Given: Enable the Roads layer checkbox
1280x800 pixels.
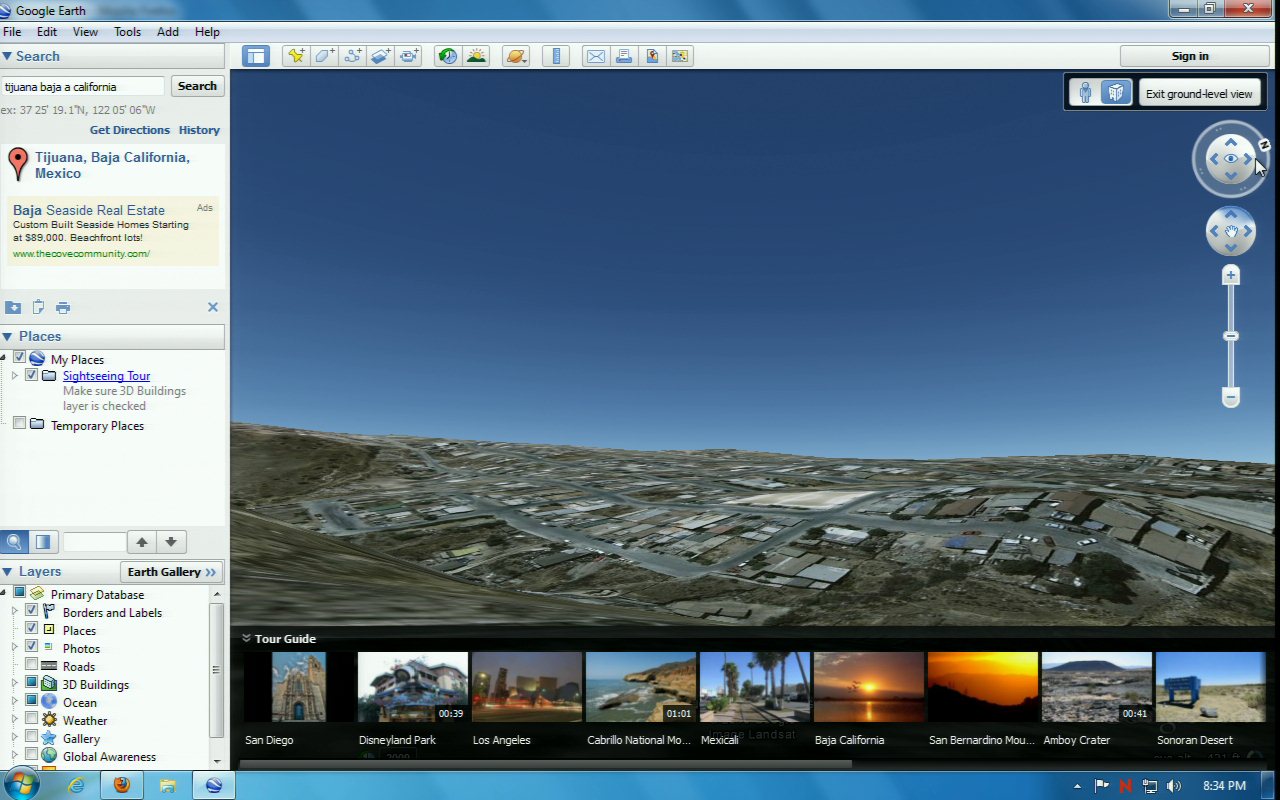Looking at the screenshot, I should click(x=32, y=666).
